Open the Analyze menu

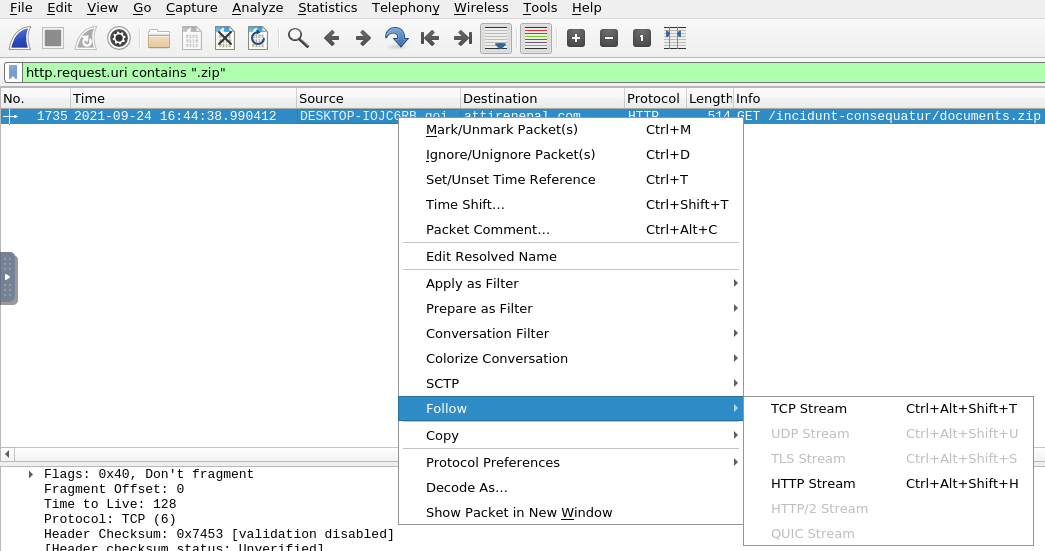coord(257,8)
